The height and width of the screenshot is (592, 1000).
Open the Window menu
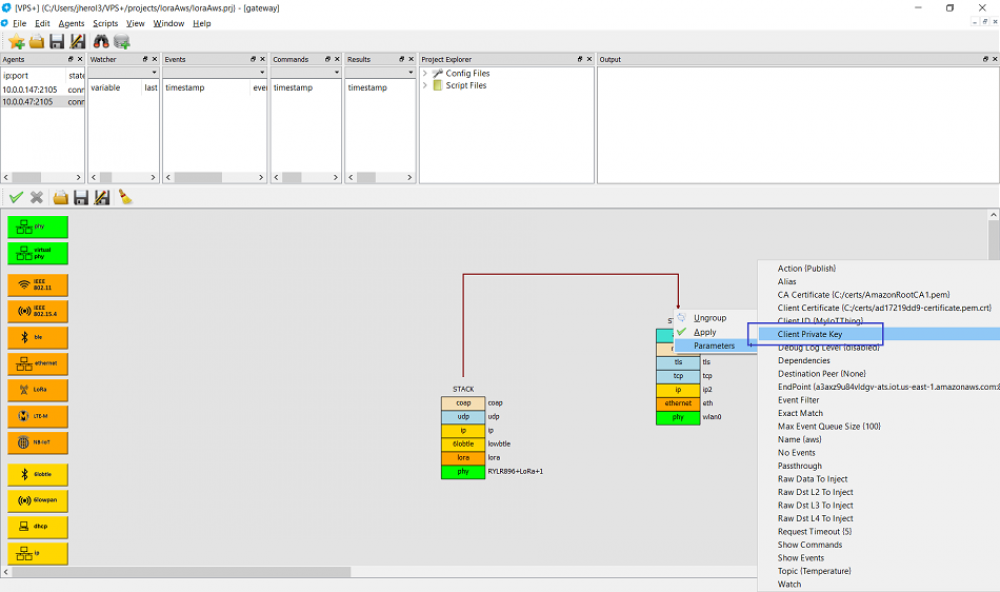tap(168, 24)
